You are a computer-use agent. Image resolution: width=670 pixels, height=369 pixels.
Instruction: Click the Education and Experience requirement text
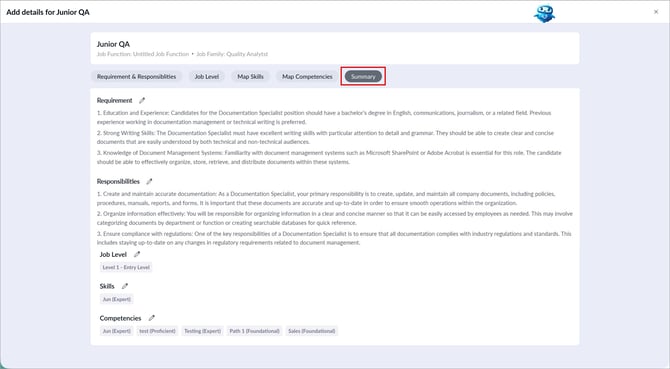[x=324, y=117]
